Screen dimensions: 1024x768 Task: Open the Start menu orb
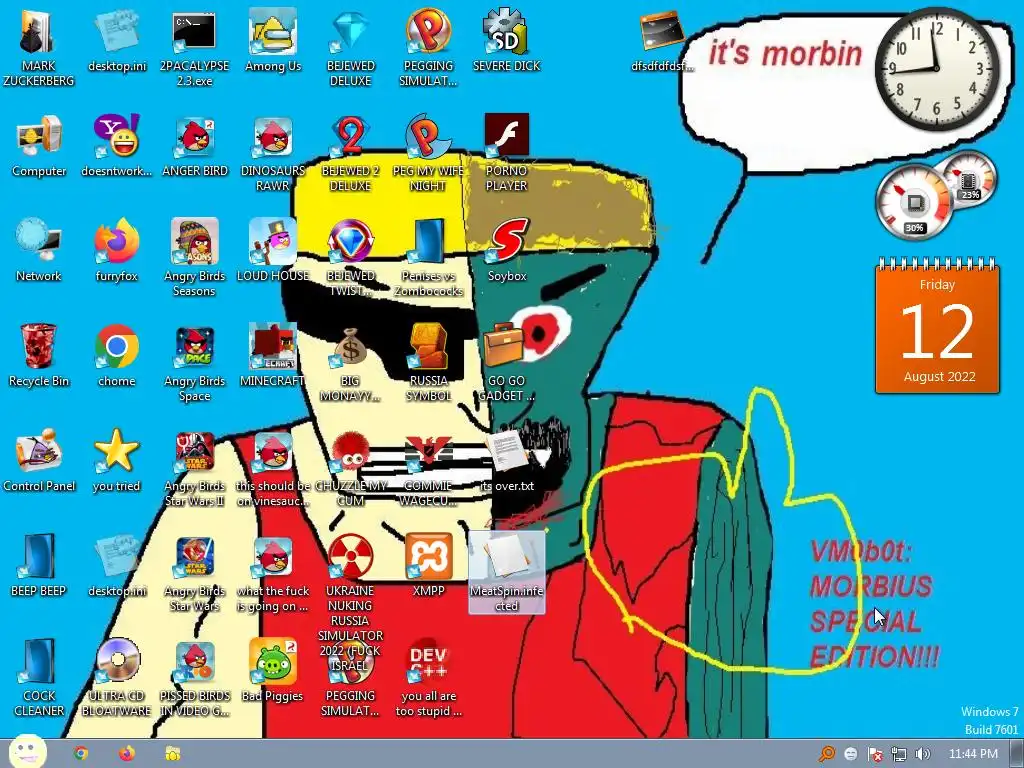coord(27,752)
